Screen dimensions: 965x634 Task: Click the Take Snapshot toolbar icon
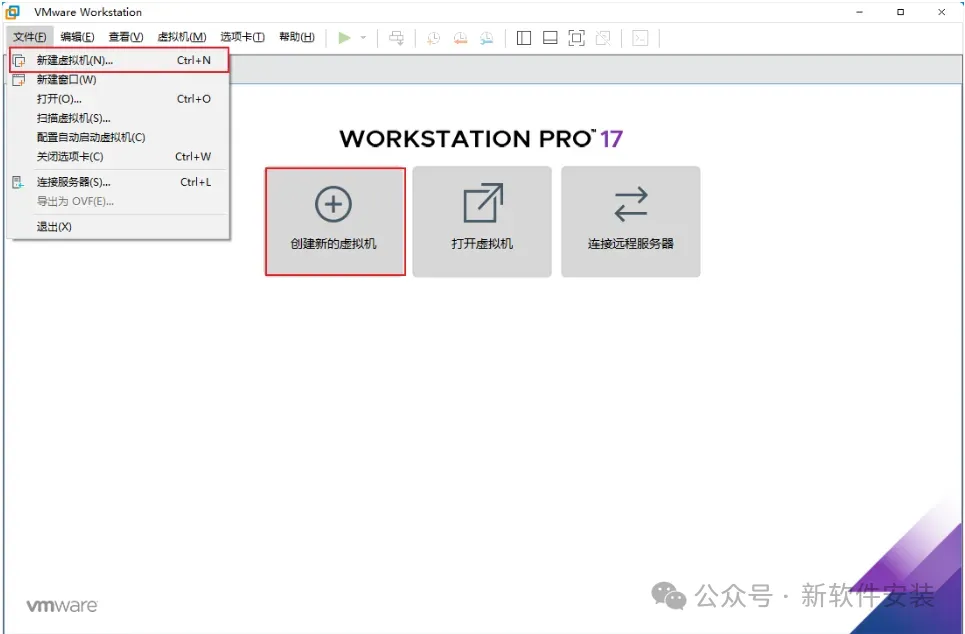pyautogui.click(x=434, y=38)
